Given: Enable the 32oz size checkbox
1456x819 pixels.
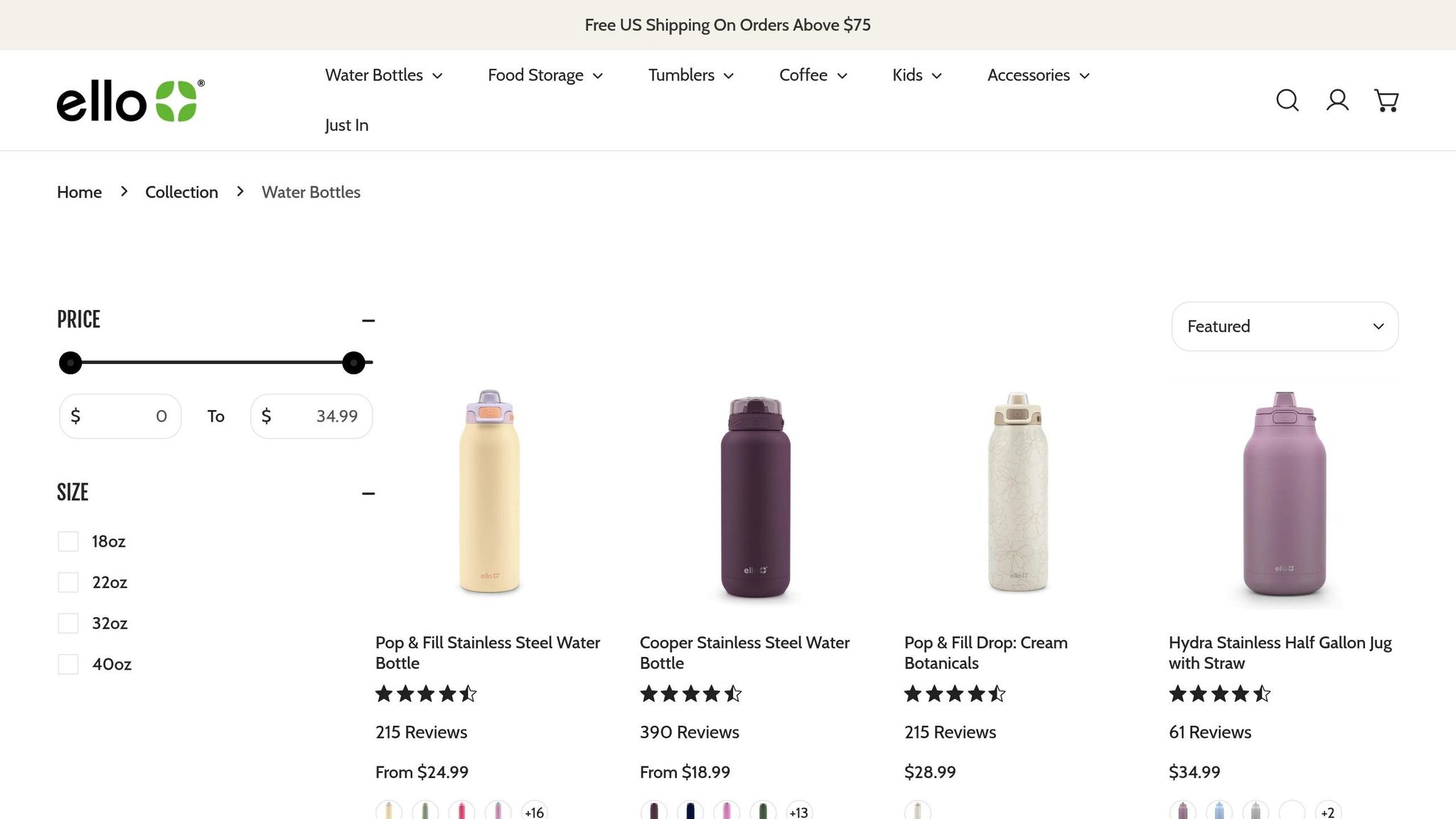Looking at the screenshot, I should (x=68, y=623).
